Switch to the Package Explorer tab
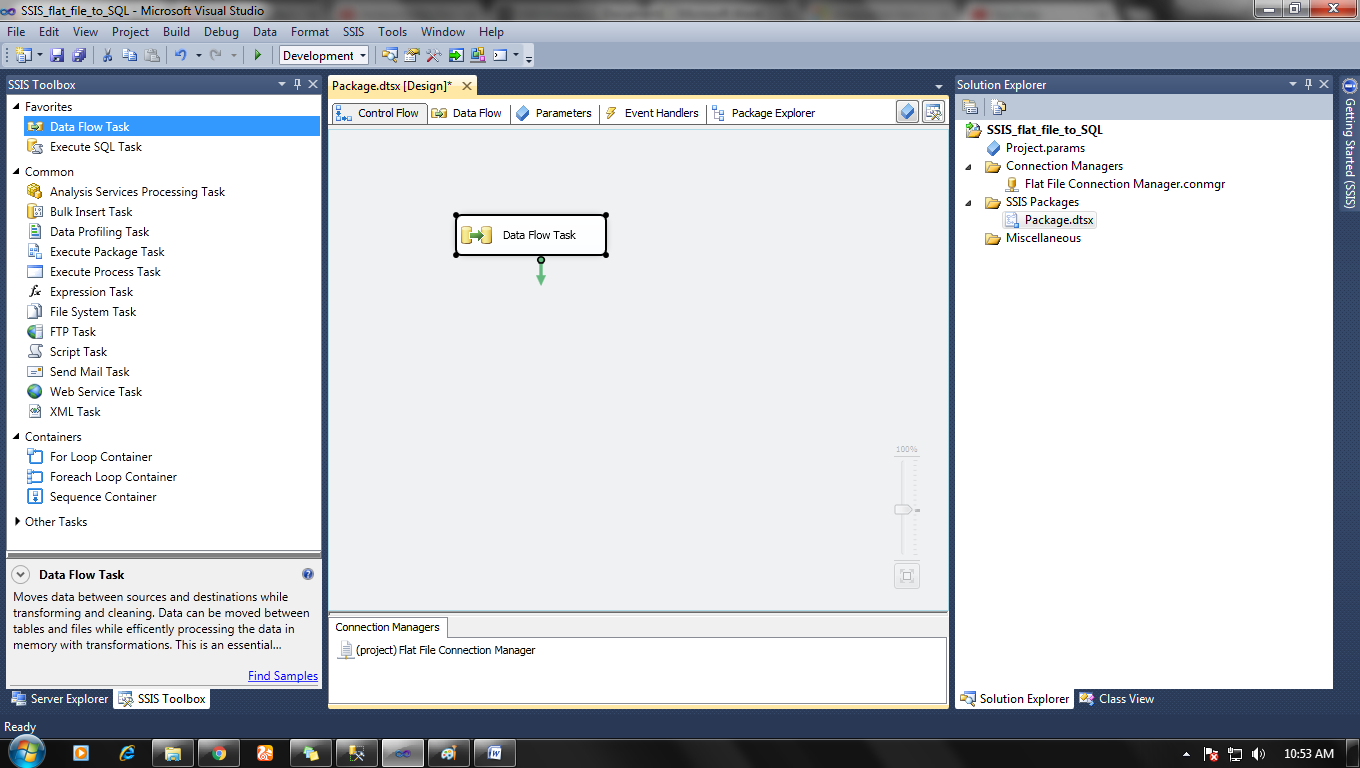This screenshot has width=1360, height=768. pyautogui.click(x=763, y=113)
